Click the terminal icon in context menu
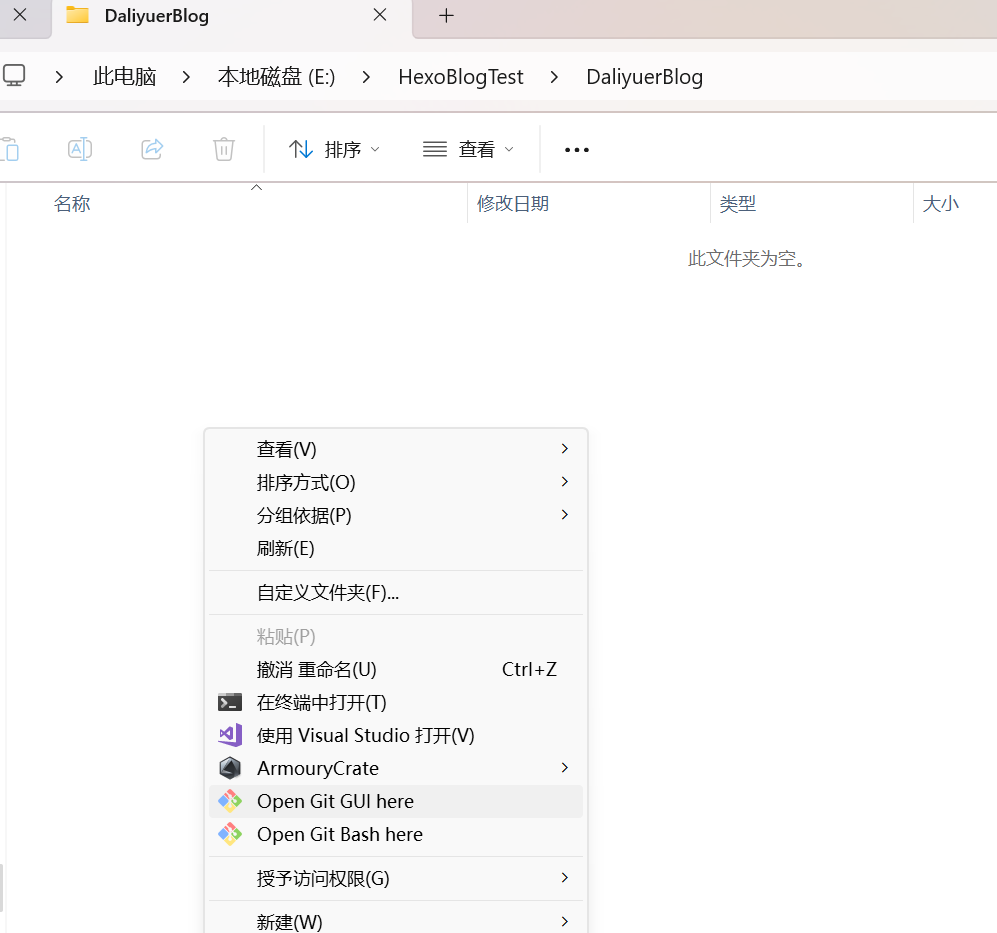 (230, 702)
